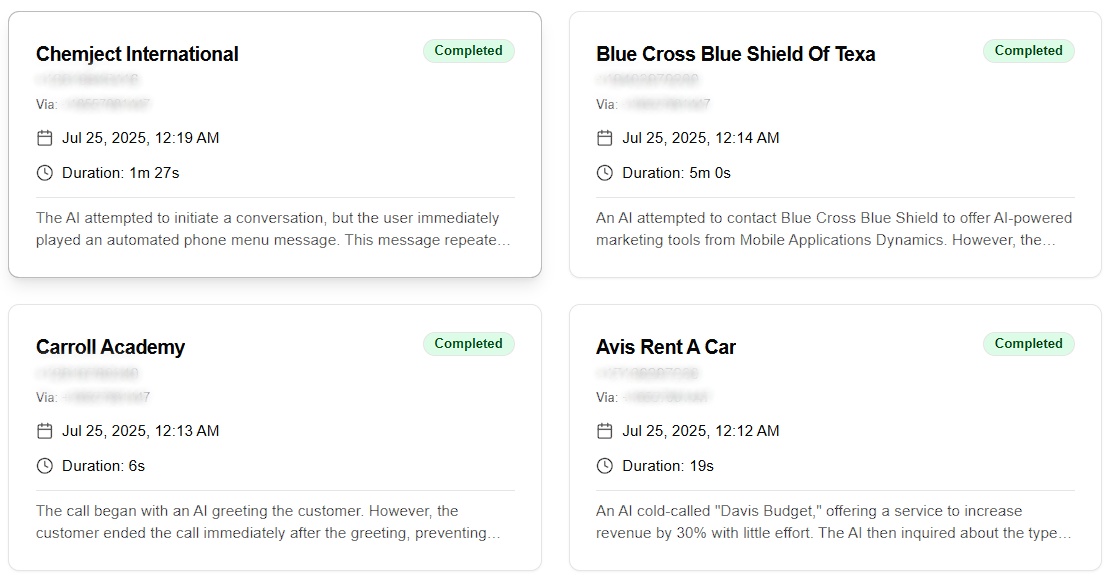Screen dimensions: 1113x583
Task: Expand the Avis Rent A Car summary
Action: point(830,521)
